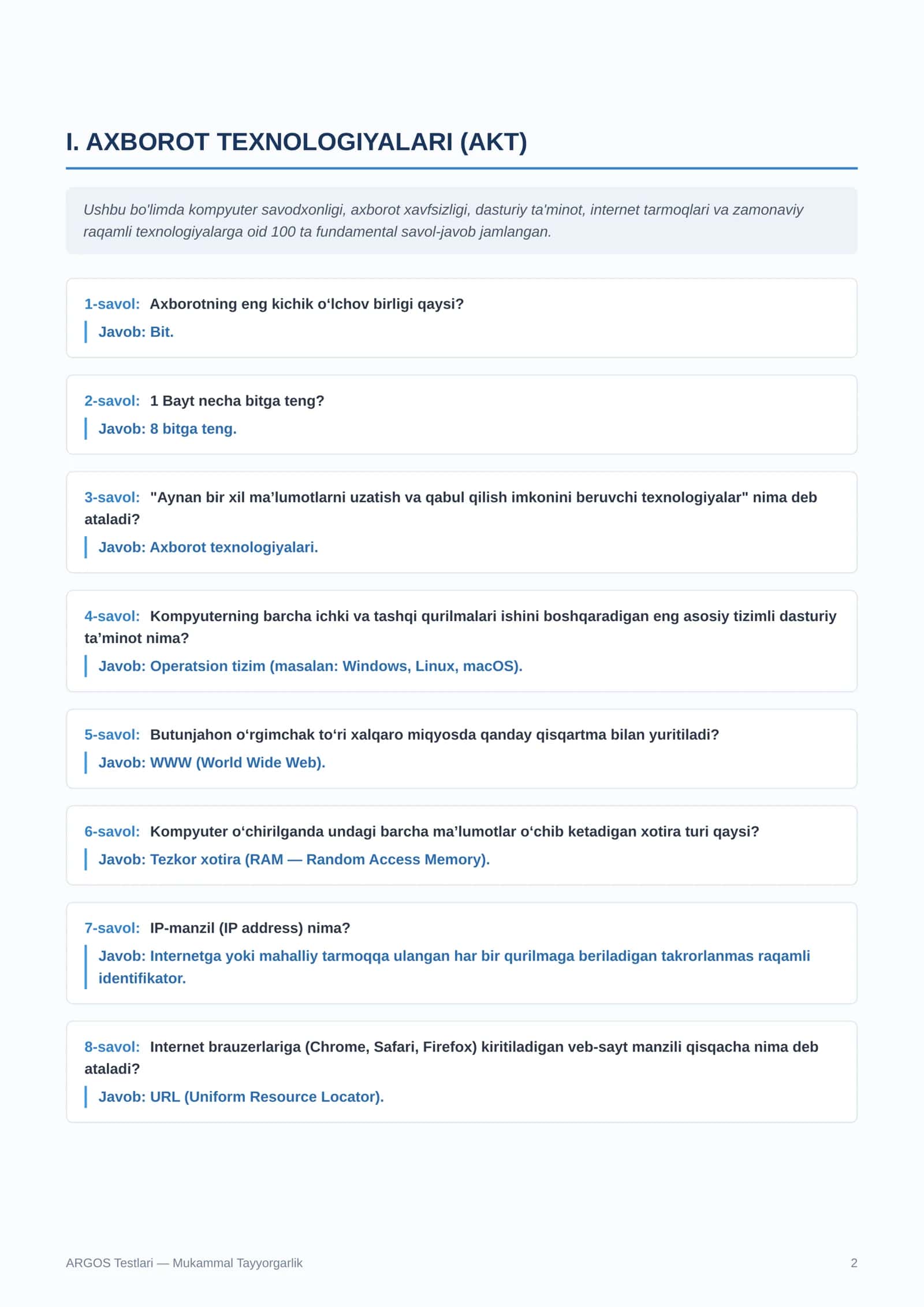
Task: Click the answer 'Javob: Bit.'
Action: pyautogui.click(x=136, y=332)
